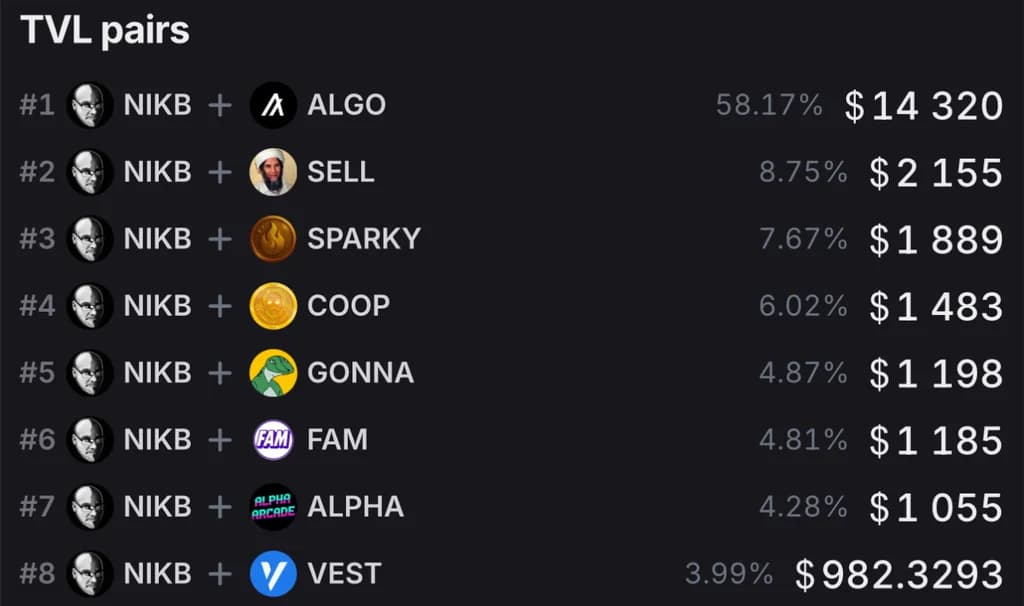The height and width of the screenshot is (606, 1024).
Task: Open the SPARKY pair name link
Action: (x=364, y=239)
